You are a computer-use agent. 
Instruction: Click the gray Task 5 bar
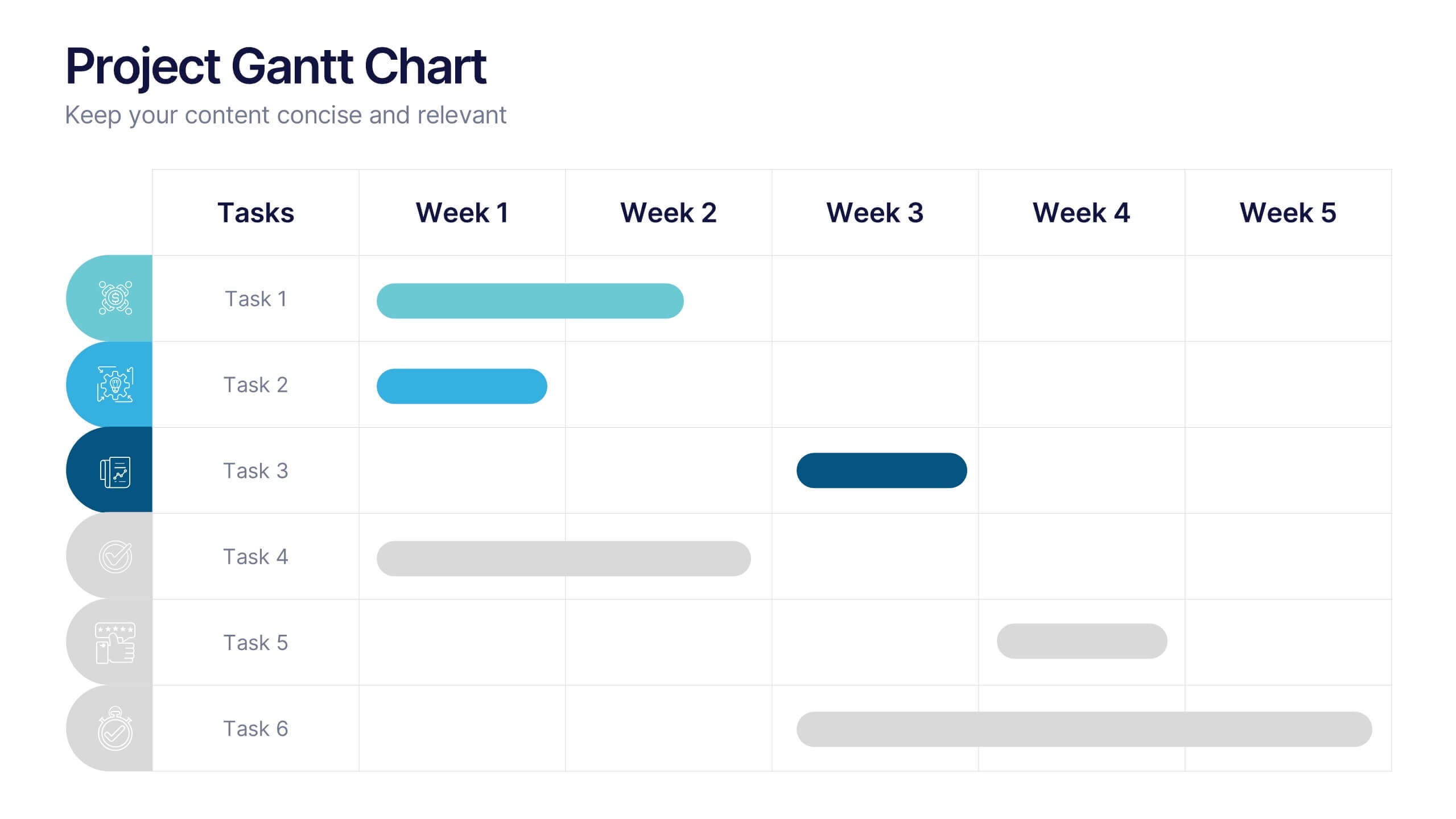click(x=1082, y=641)
